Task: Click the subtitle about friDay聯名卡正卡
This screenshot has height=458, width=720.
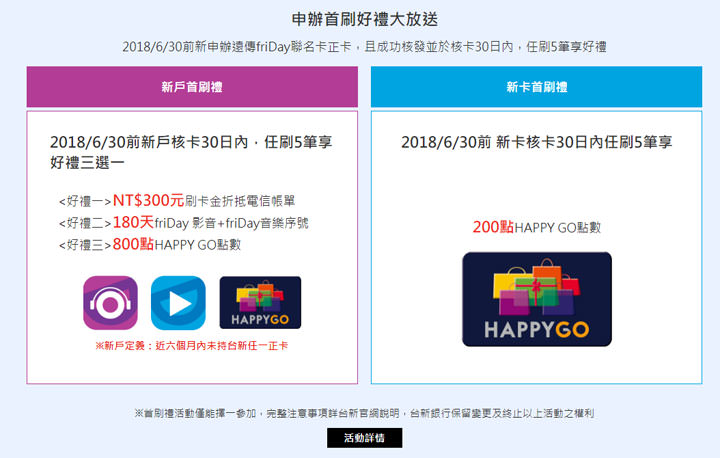Action: (365, 46)
